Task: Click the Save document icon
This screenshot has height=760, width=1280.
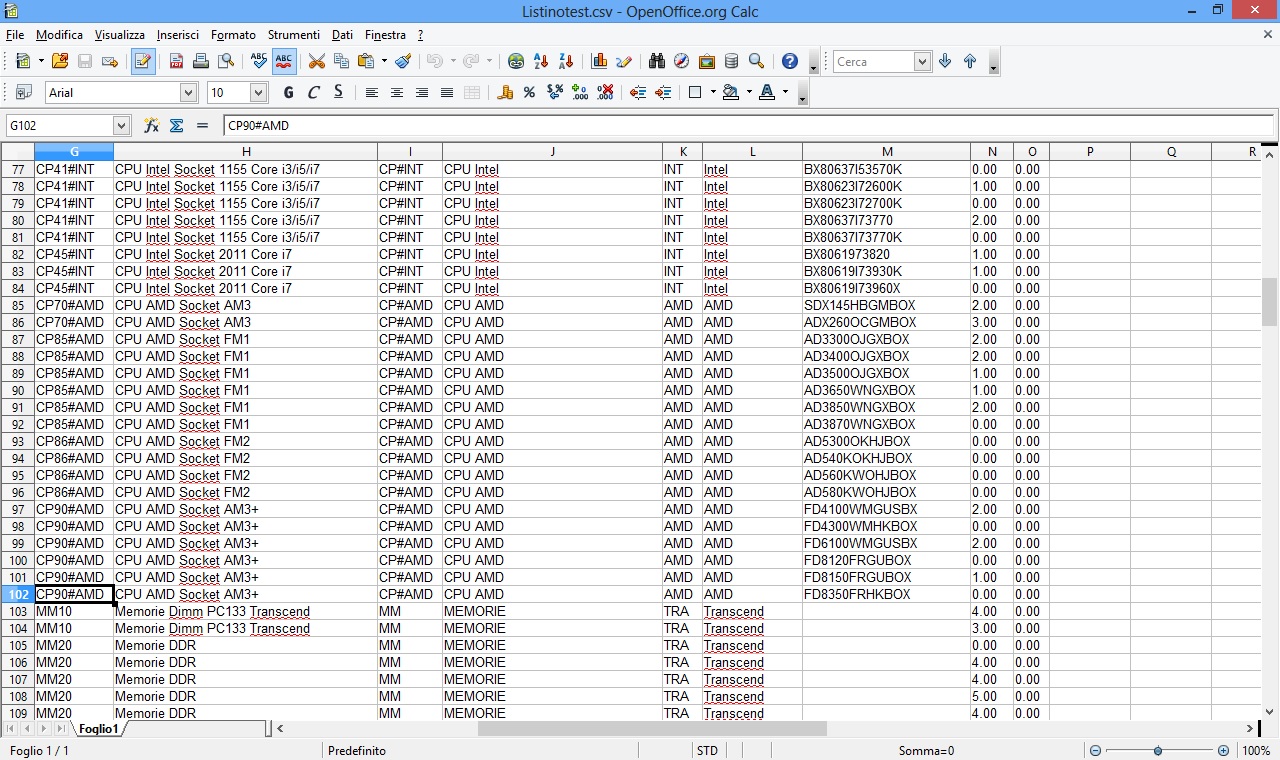Action: (x=85, y=61)
